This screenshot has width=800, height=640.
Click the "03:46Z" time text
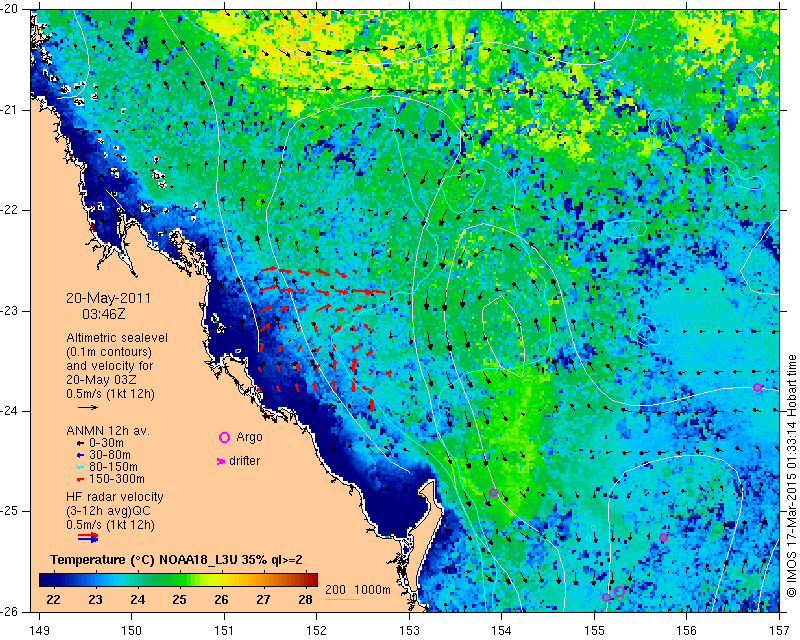(104, 314)
